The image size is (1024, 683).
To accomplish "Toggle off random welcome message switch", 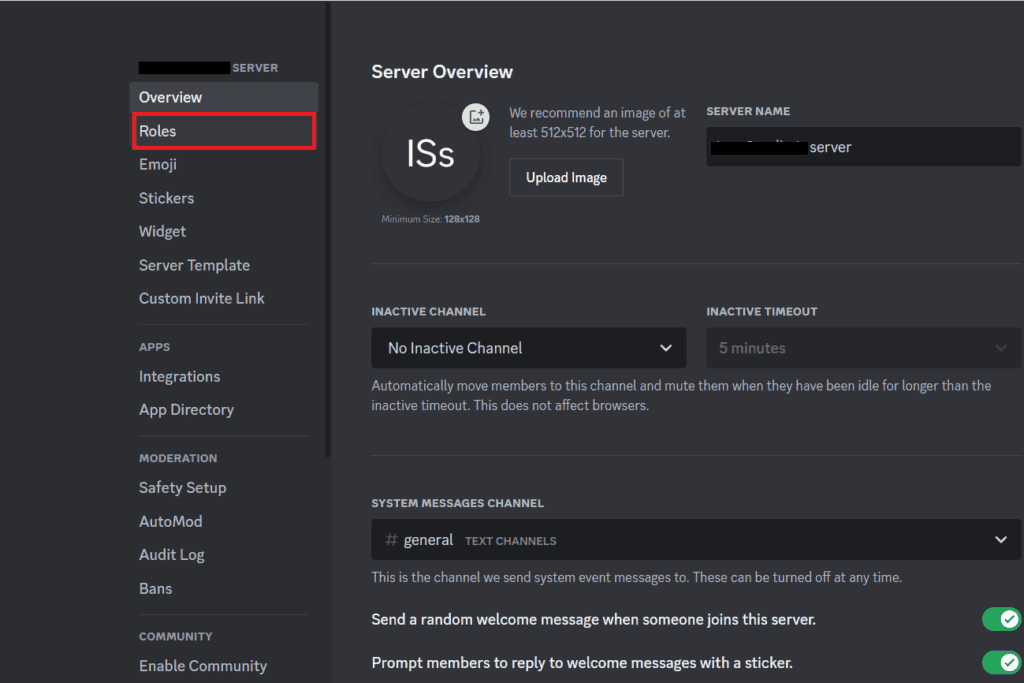I will (x=1001, y=619).
